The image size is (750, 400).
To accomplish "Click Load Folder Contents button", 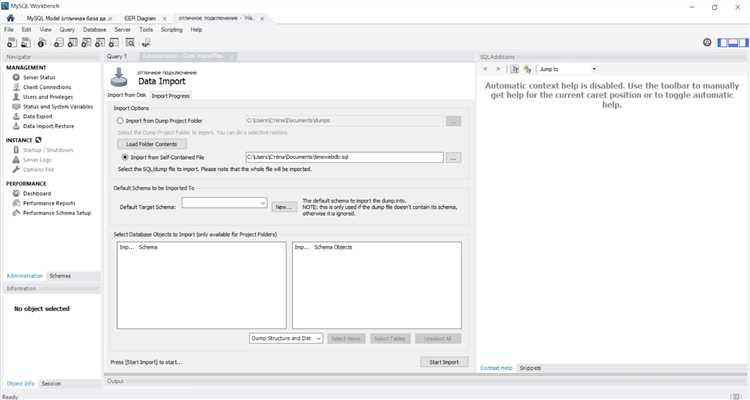I will pyautogui.click(x=152, y=144).
